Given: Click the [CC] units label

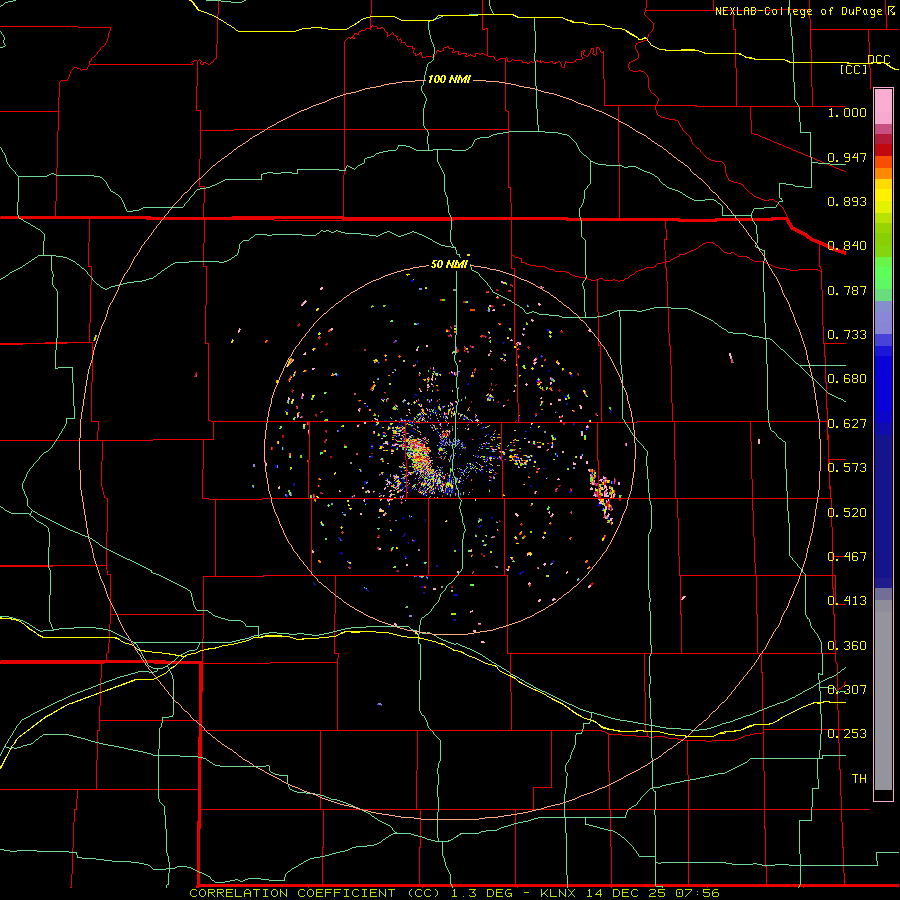Looking at the screenshot, I should pyautogui.click(x=854, y=69).
